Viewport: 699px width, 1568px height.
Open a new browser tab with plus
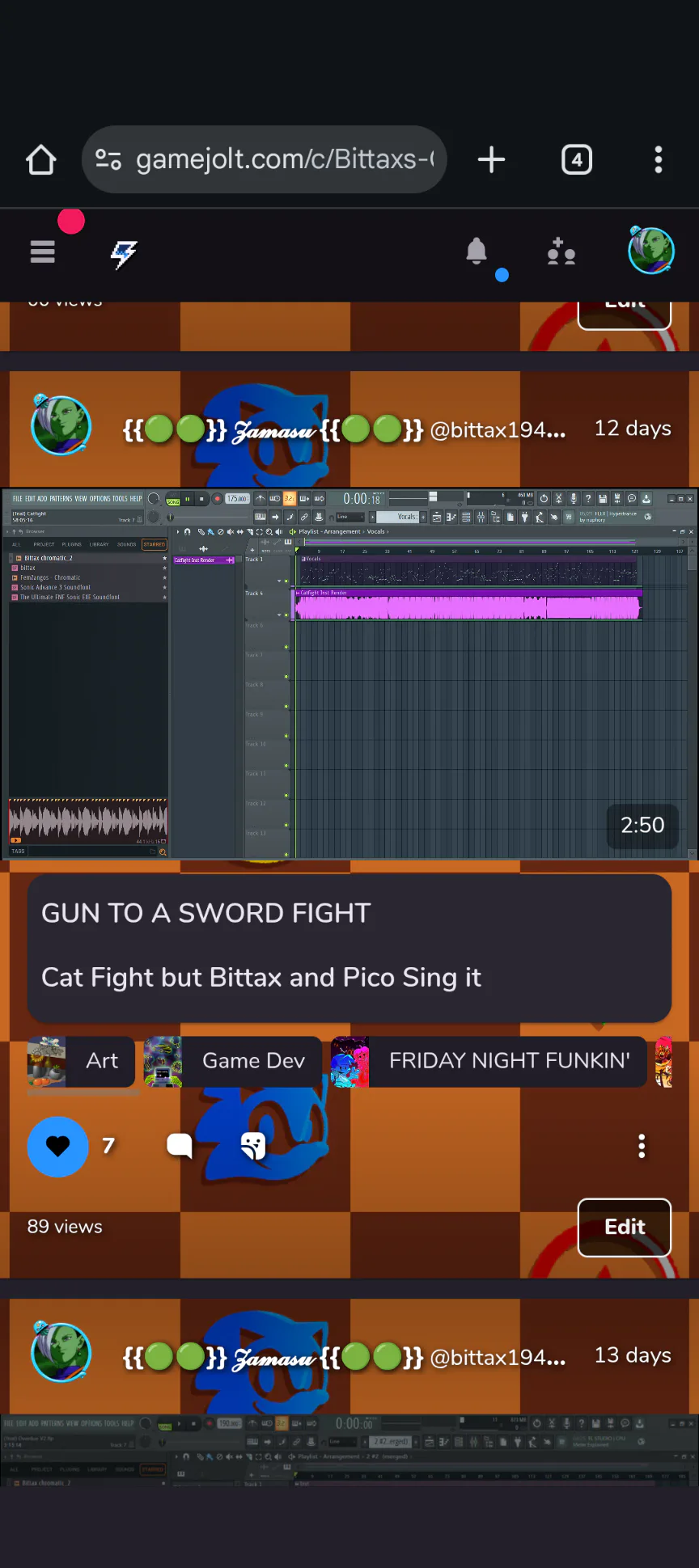[491, 159]
